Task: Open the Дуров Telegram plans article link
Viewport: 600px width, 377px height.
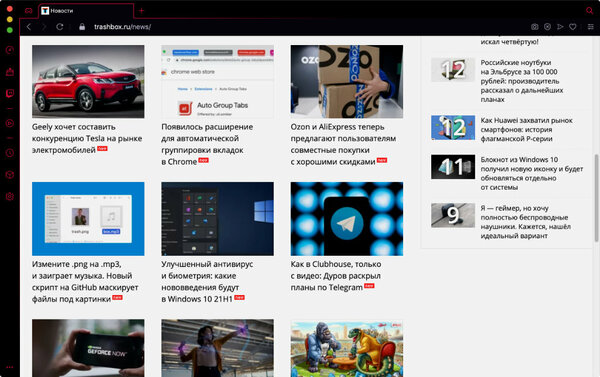Action: [x=336, y=276]
